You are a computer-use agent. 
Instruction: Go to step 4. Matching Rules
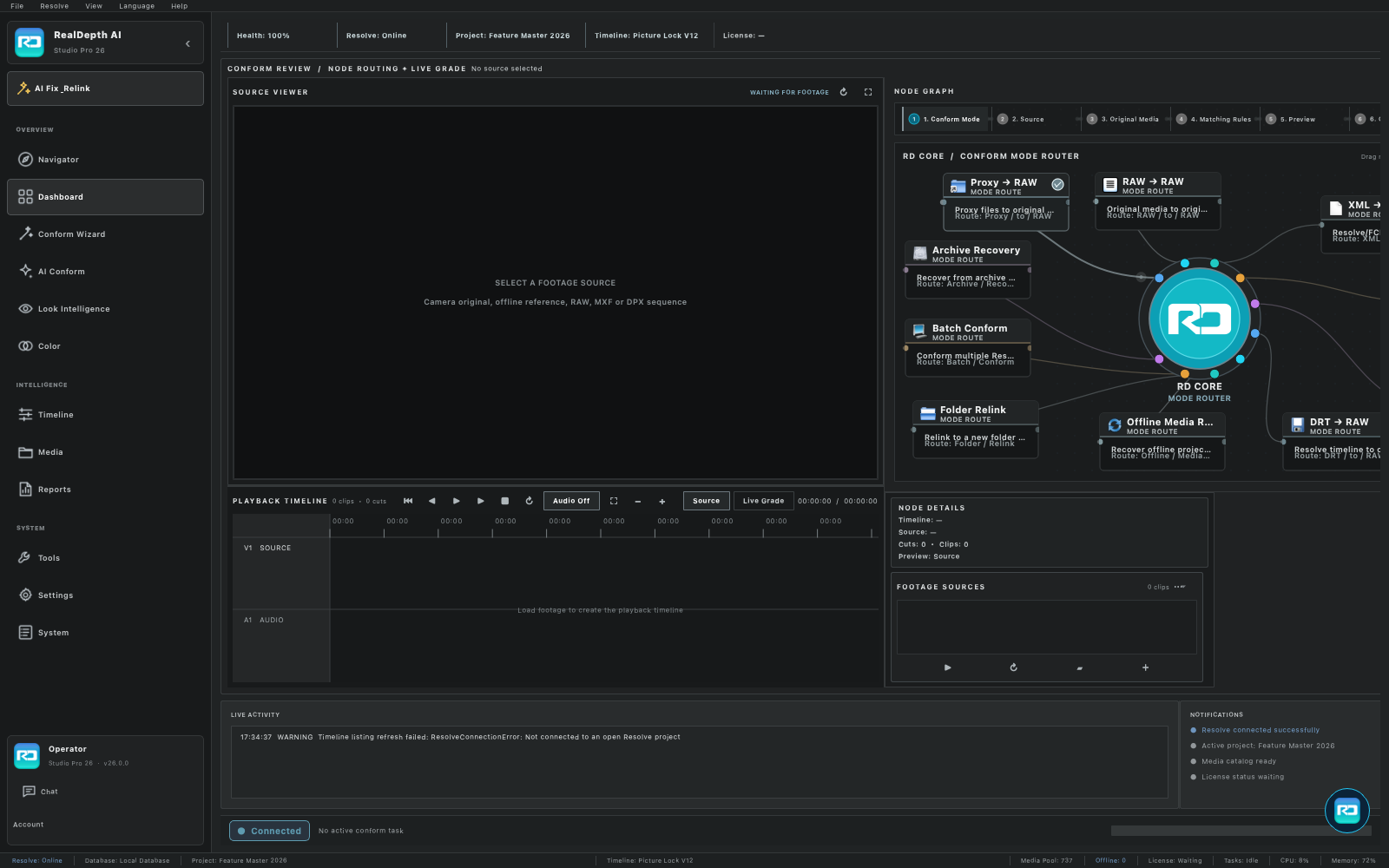pyautogui.click(x=1214, y=119)
